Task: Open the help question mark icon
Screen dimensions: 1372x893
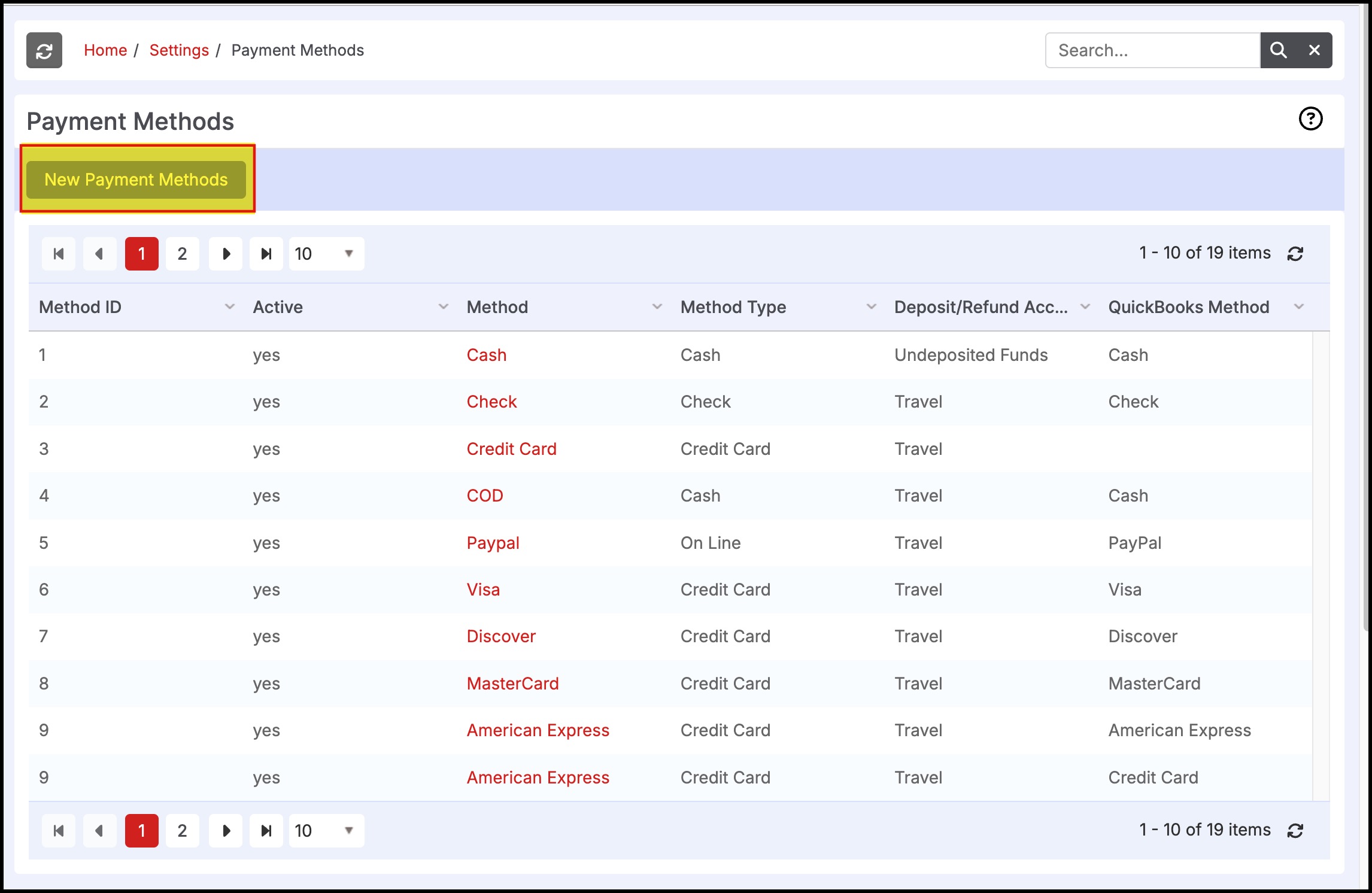Action: click(x=1310, y=119)
